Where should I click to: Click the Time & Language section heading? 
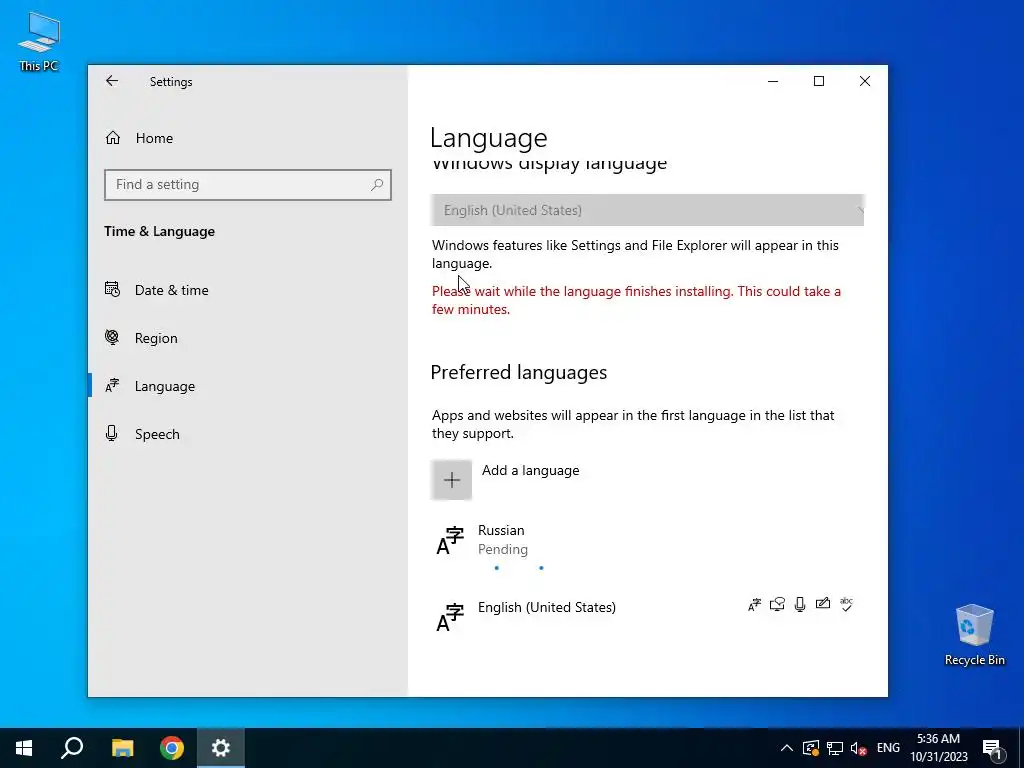159,231
